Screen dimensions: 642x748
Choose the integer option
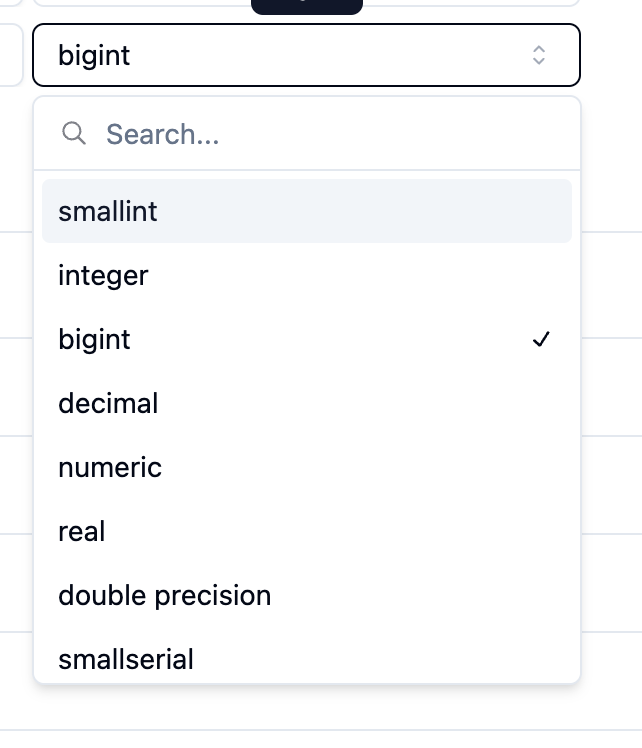[104, 276]
